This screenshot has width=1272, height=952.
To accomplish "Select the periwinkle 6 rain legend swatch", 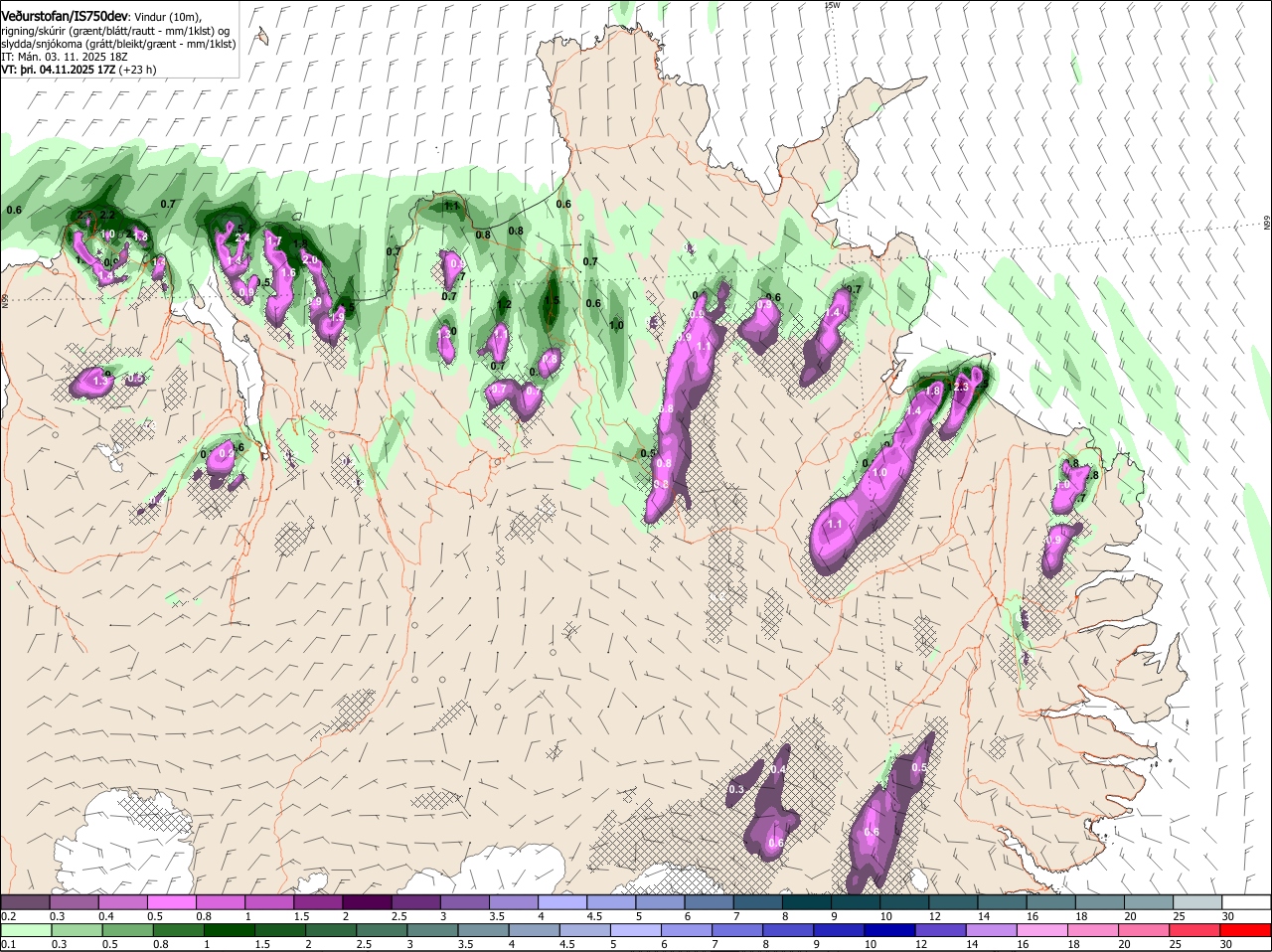I will click(686, 930).
